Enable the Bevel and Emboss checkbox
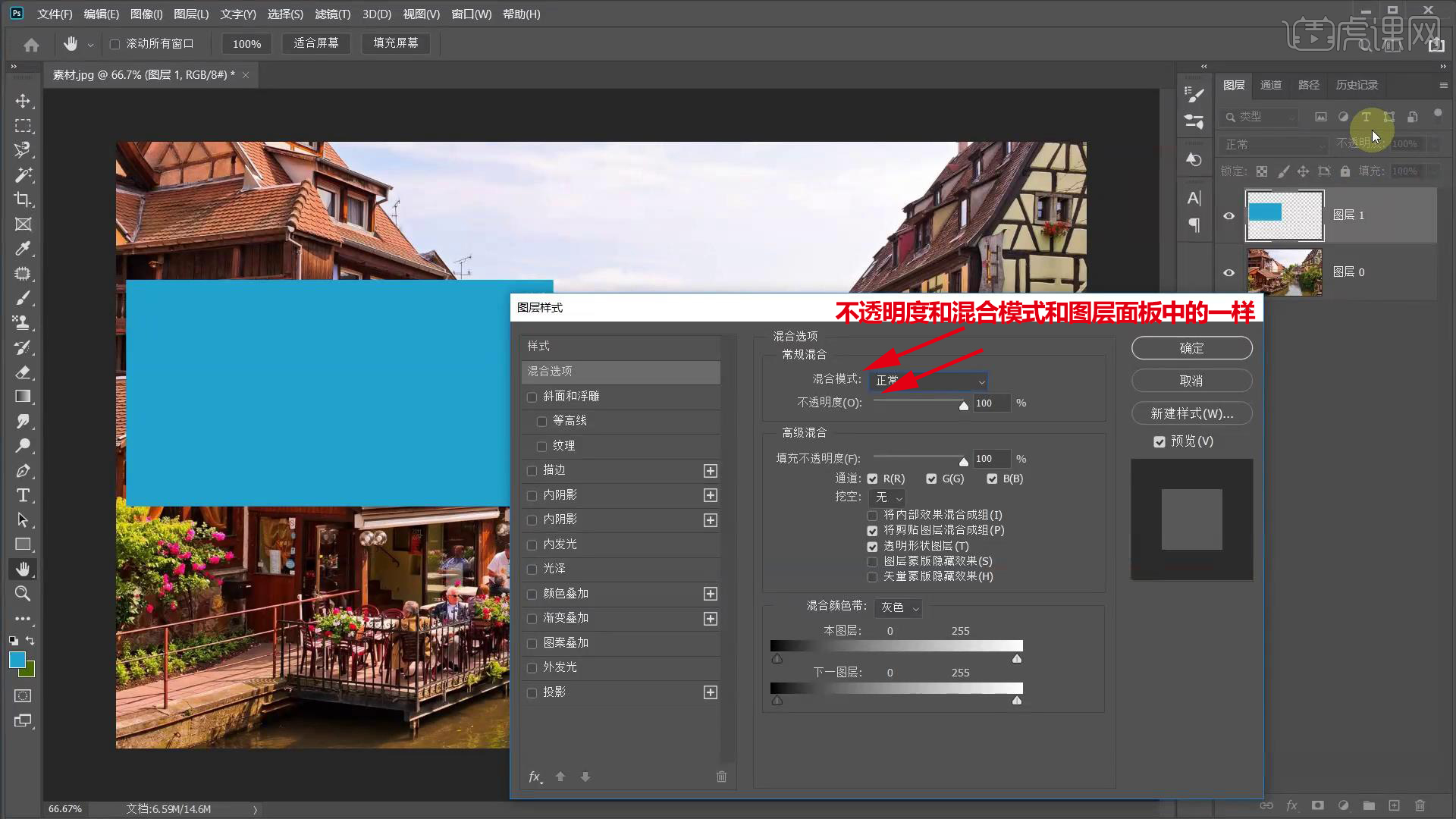 (532, 397)
